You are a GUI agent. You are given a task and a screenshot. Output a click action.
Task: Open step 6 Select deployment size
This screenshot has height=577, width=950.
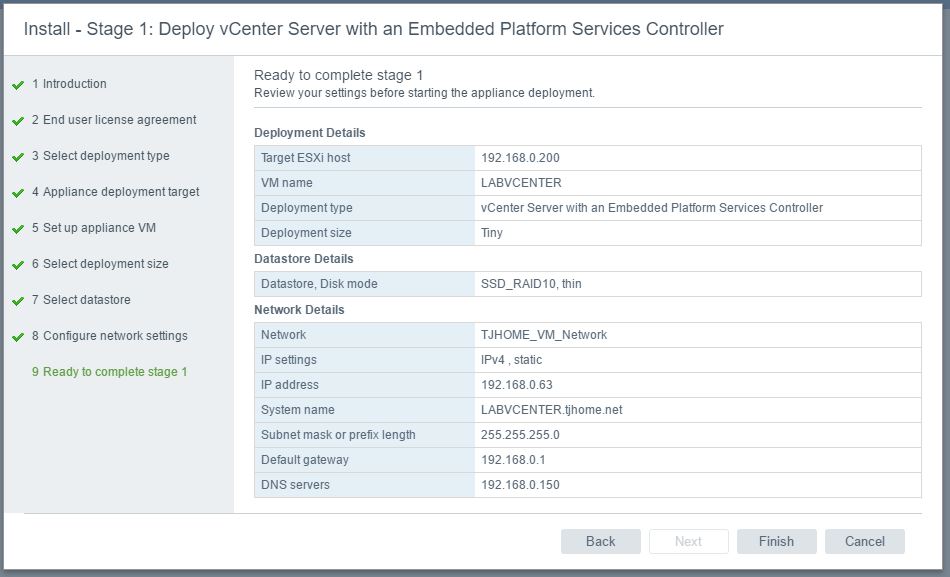click(100, 264)
